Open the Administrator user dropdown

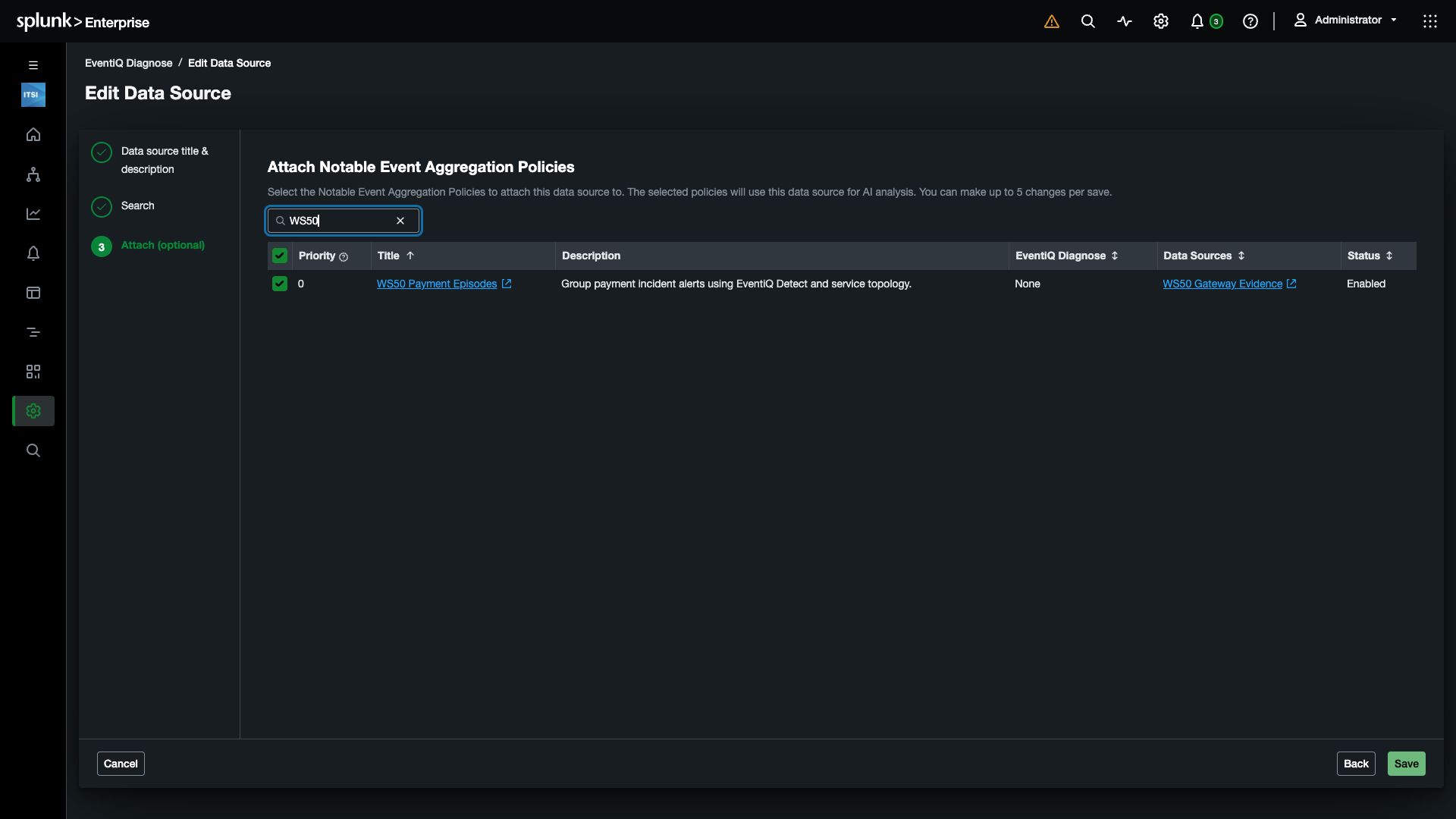tap(1345, 20)
